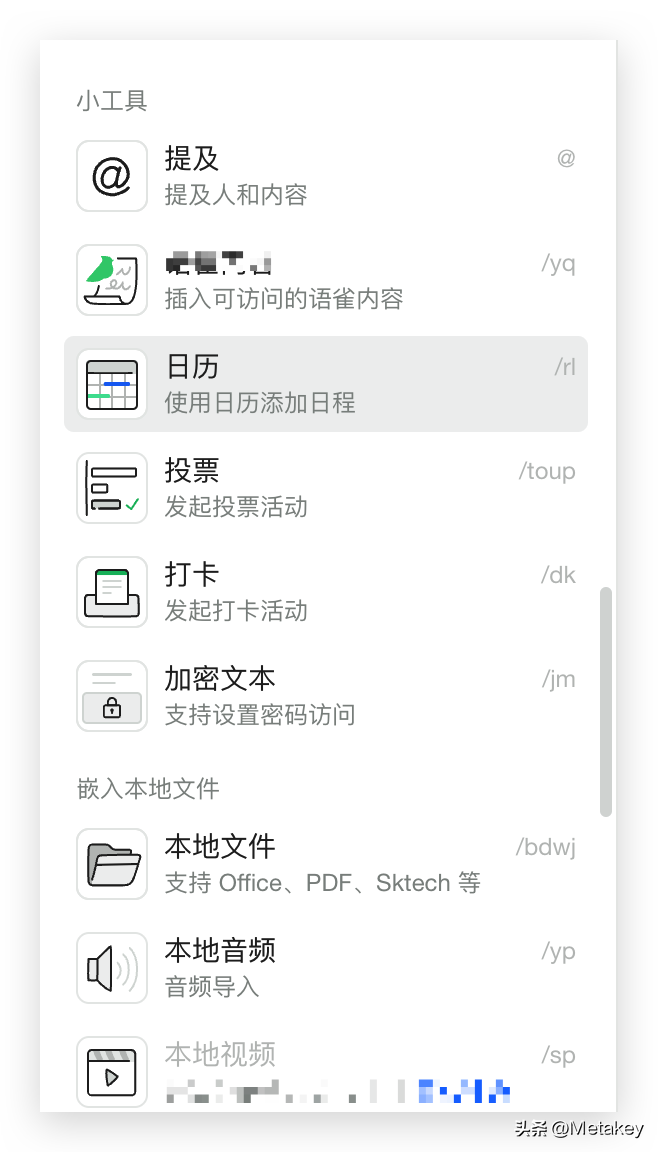This screenshot has height=1152, width=658.
Task: Select 日历 to add a schedule
Action: point(192,367)
